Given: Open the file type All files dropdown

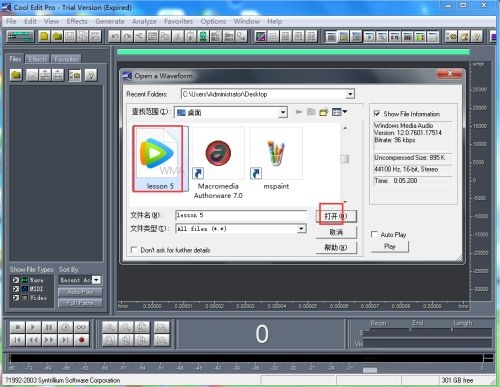Looking at the screenshot, I should [301, 229].
